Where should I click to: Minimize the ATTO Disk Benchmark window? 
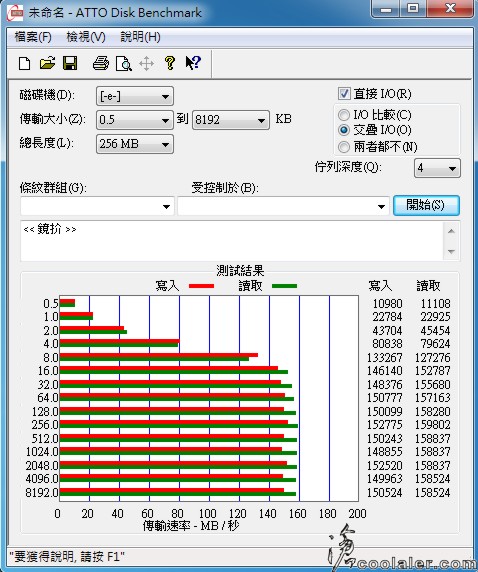pos(386,9)
